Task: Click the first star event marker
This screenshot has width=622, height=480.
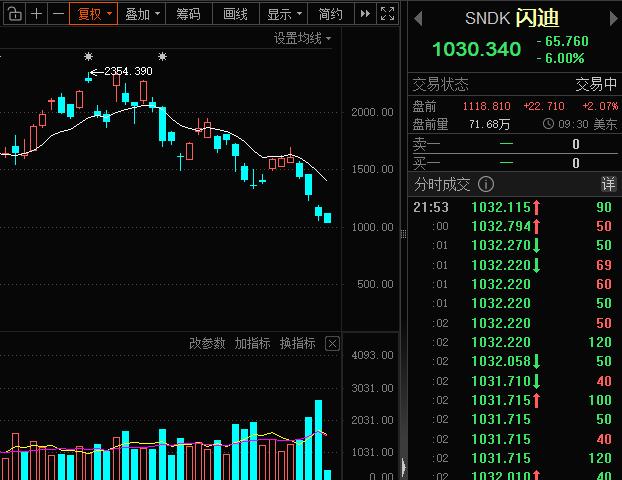Action: pos(88,56)
